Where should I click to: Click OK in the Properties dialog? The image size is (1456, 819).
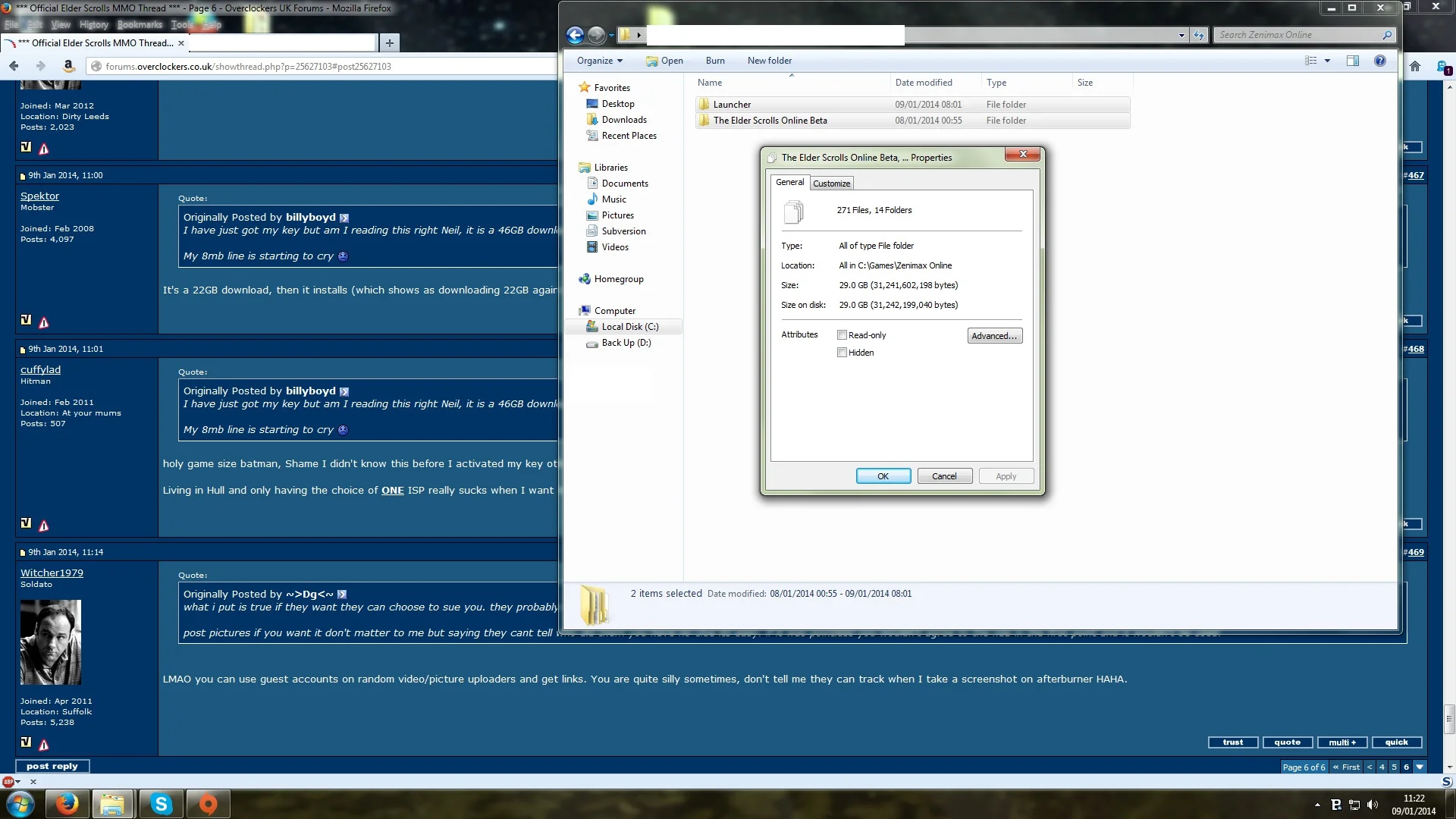click(883, 476)
